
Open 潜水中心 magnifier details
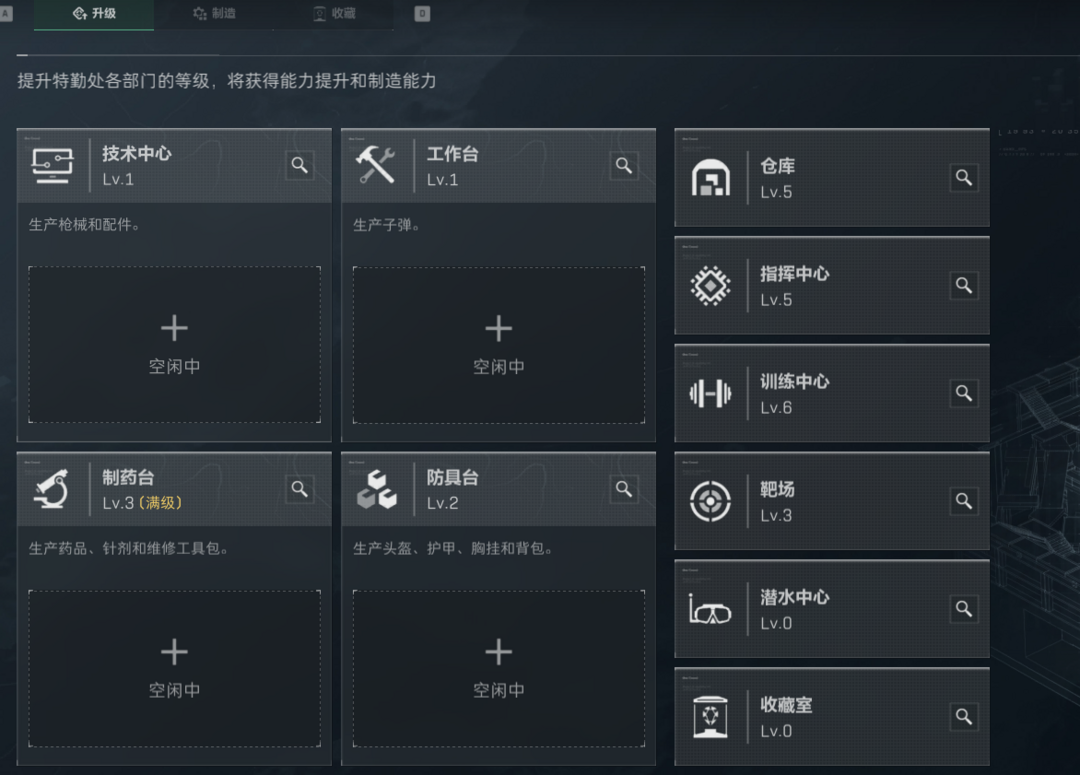click(x=964, y=609)
